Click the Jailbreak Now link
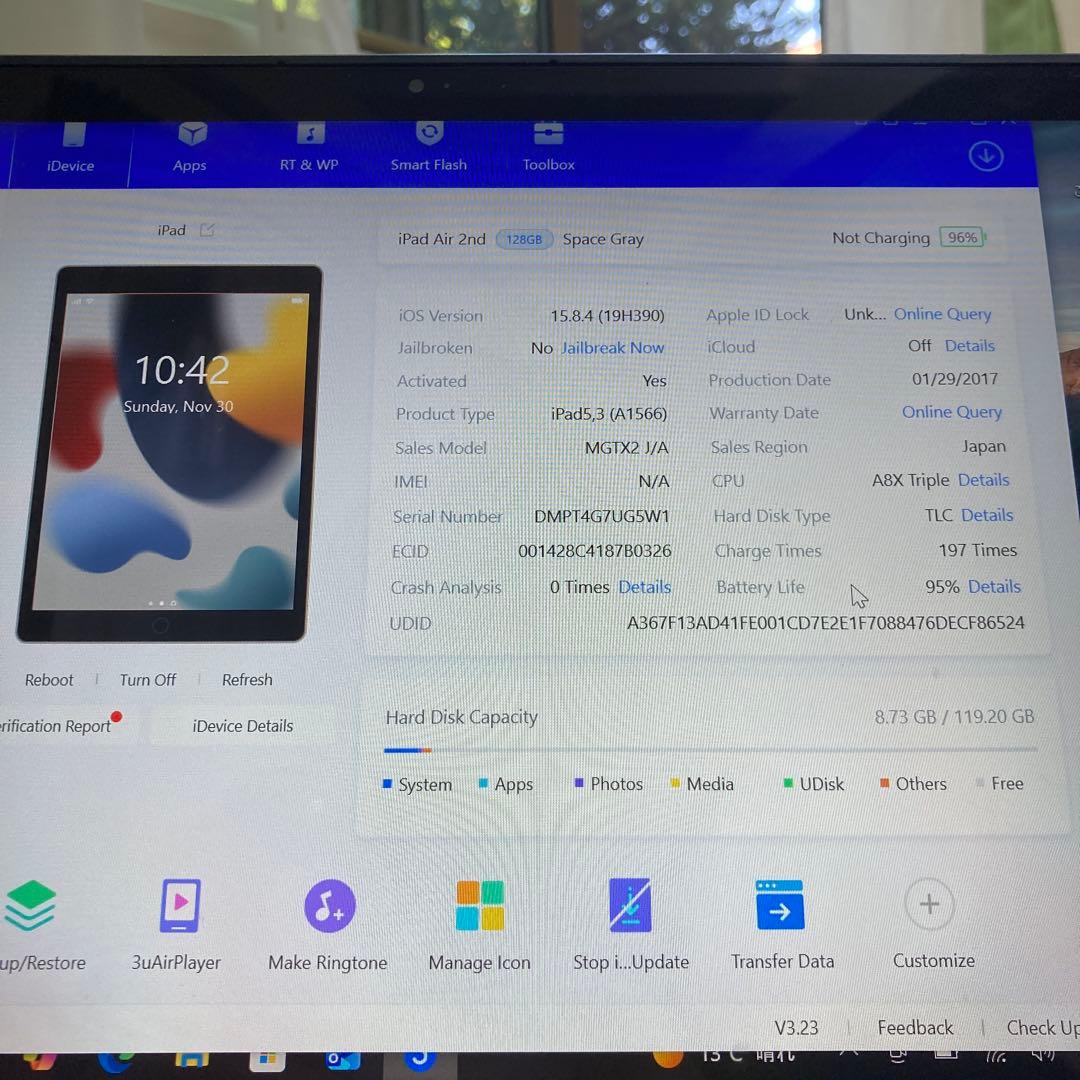This screenshot has height=1080, width=1080. pos(613,347)
